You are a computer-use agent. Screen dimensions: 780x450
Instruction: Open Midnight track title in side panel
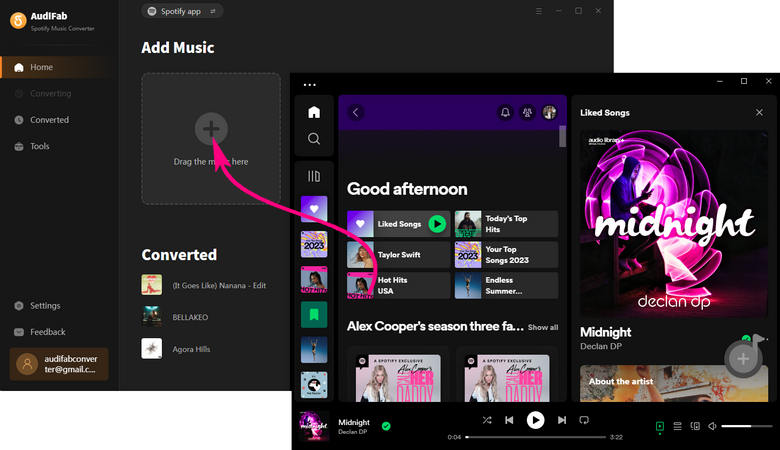click(605, 332)
